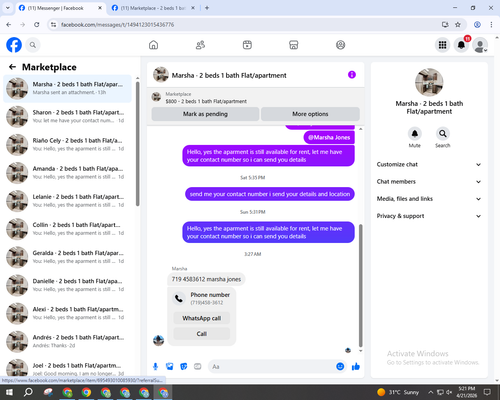Mute this chat via bell icon

click(414, 134)
